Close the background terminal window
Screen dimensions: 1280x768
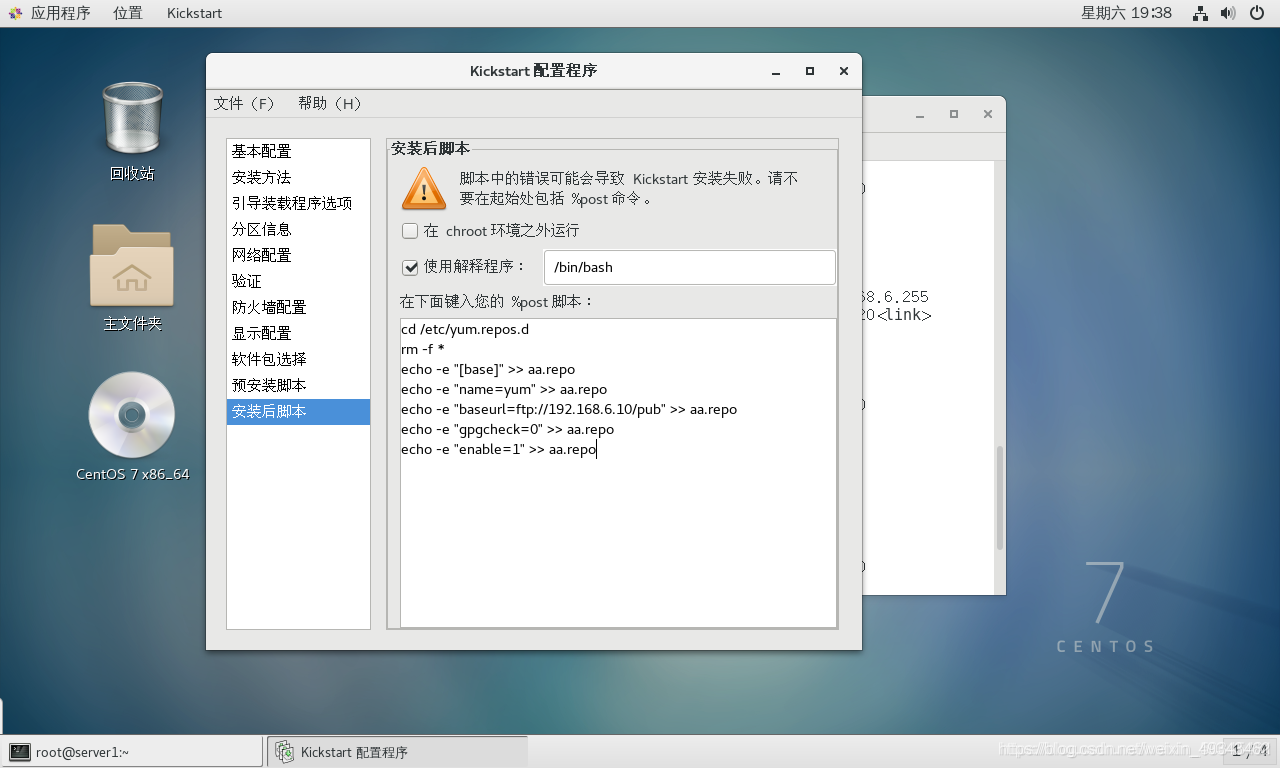(988, 114)
